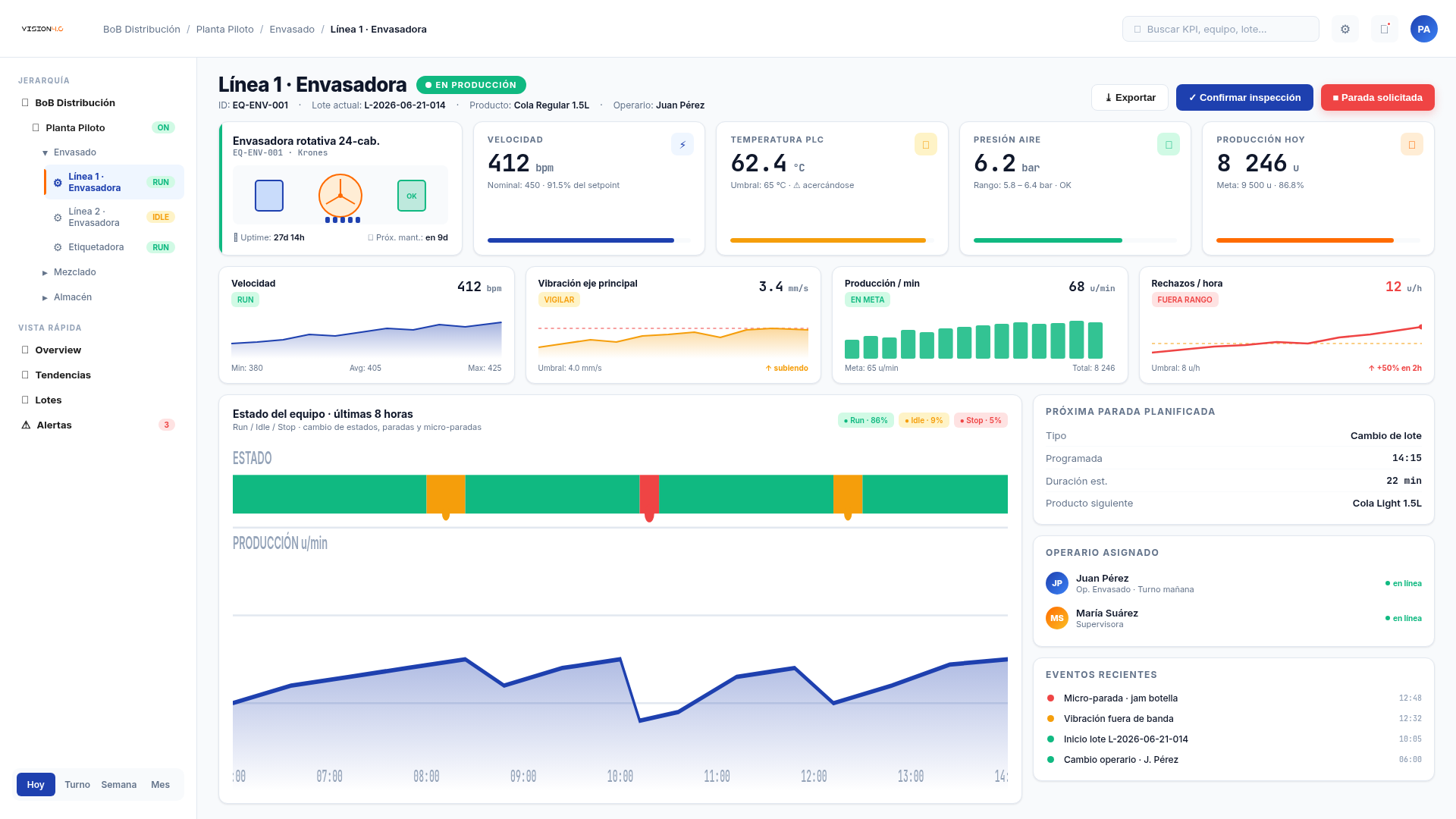1456x819 pixels.
Task: Focus the Buscar KPI search field
Action: click(1221, 29)
